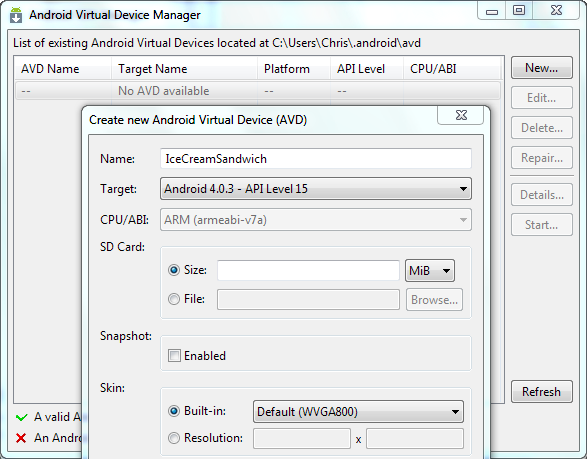Click the Platform column header
Viewport: 587px width, 459px height.
[x=294, y=69]
